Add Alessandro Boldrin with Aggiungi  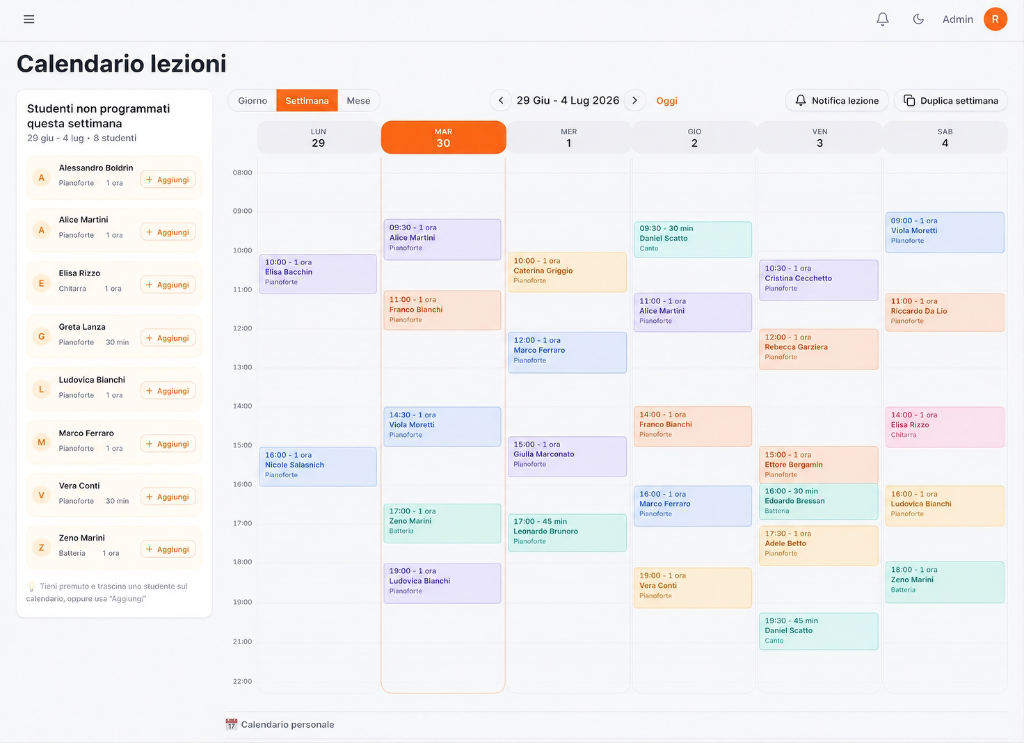click(x=168, y=180)
